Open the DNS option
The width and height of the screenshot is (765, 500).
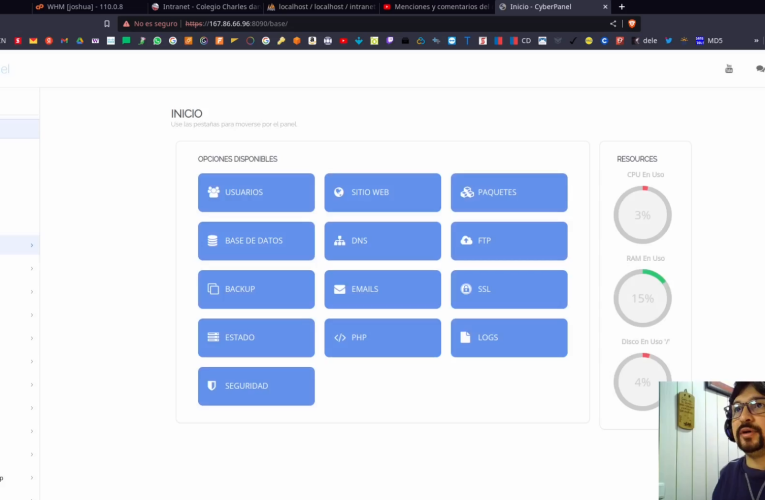click(382, 240)
